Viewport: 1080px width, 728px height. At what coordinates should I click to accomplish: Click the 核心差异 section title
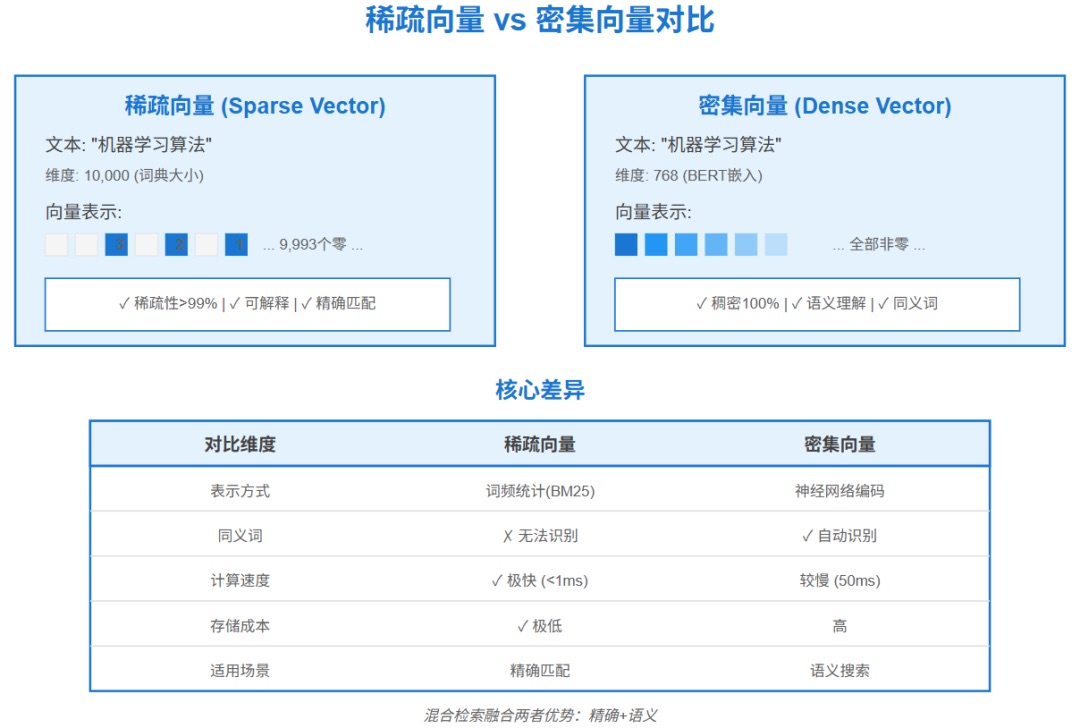[x=540, y=390]
